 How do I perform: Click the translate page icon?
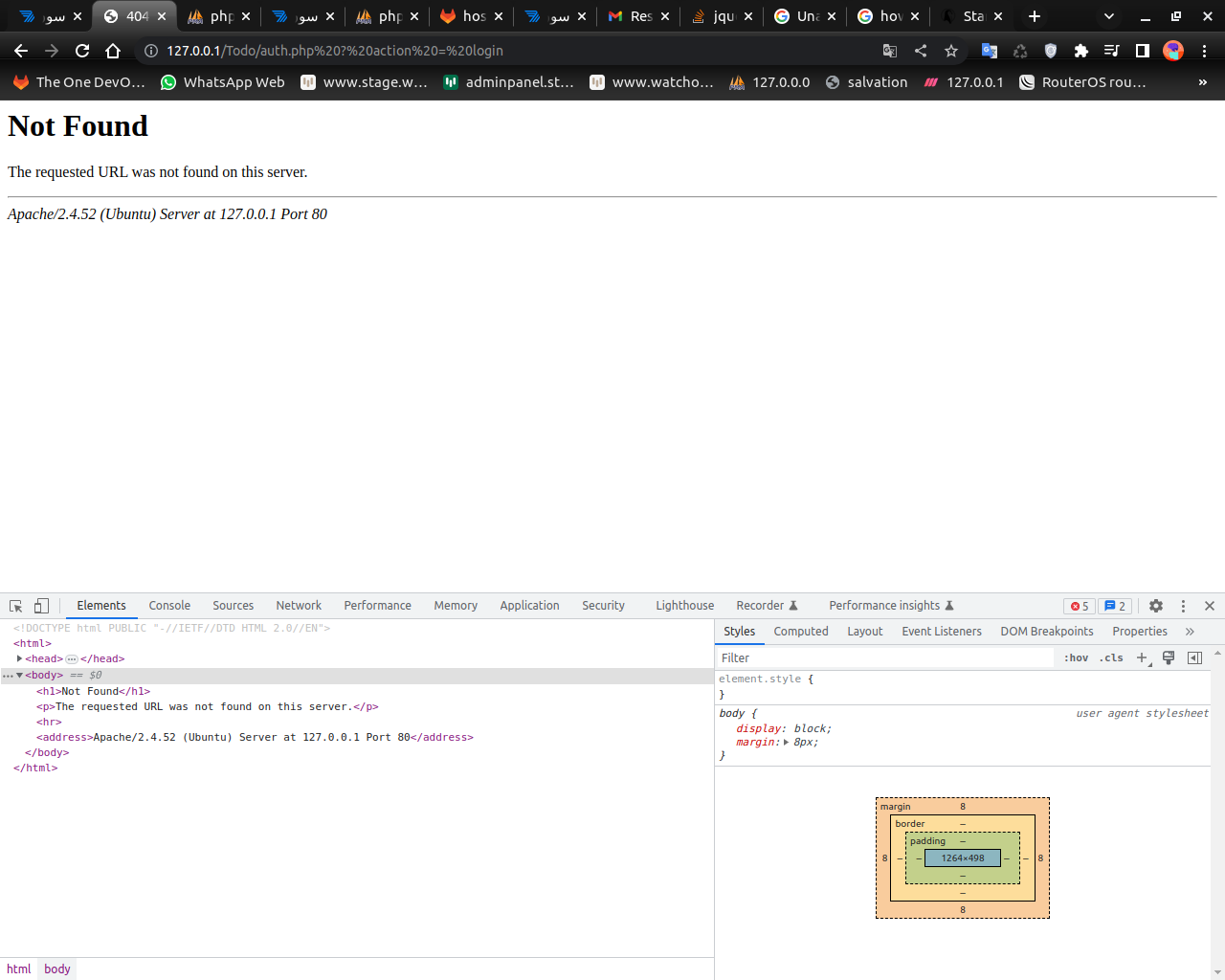click(x=890, y=51)
